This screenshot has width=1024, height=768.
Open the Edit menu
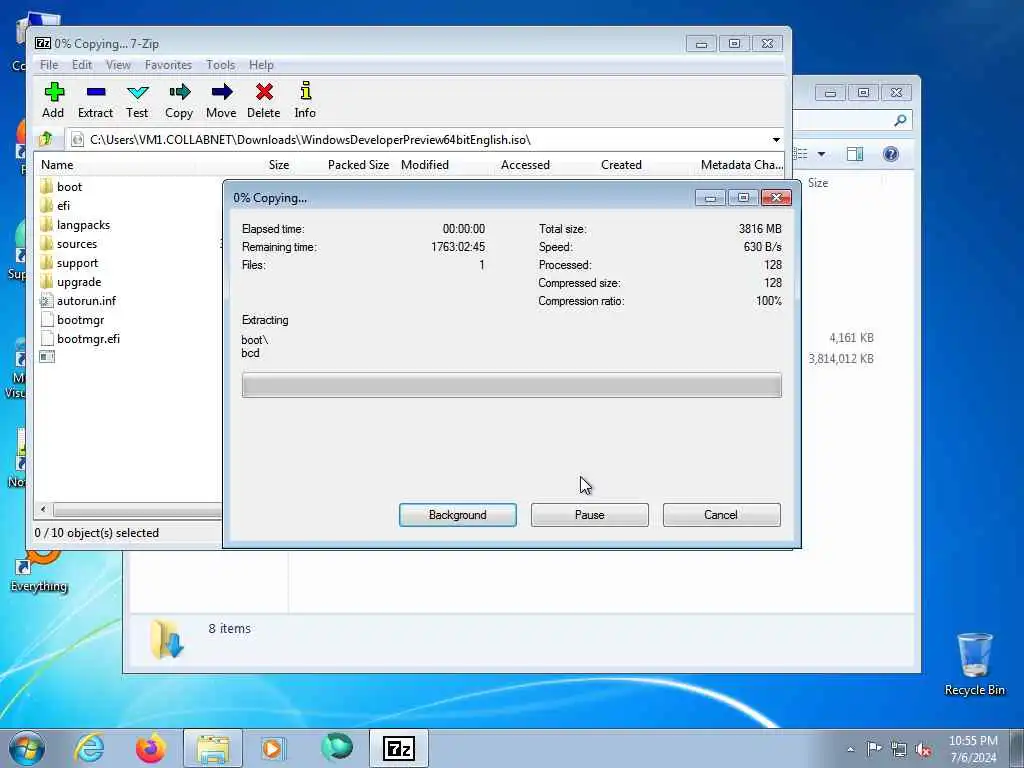pyautogui.click(x=82, y=65)
